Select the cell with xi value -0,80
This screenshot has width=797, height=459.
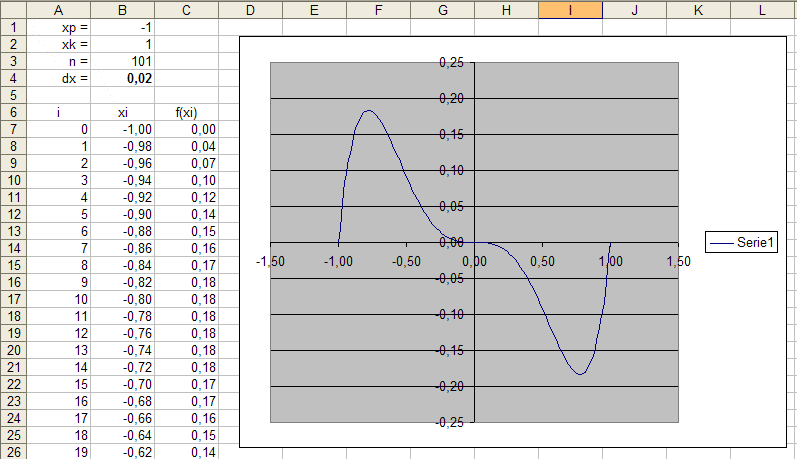coord(122,299)
